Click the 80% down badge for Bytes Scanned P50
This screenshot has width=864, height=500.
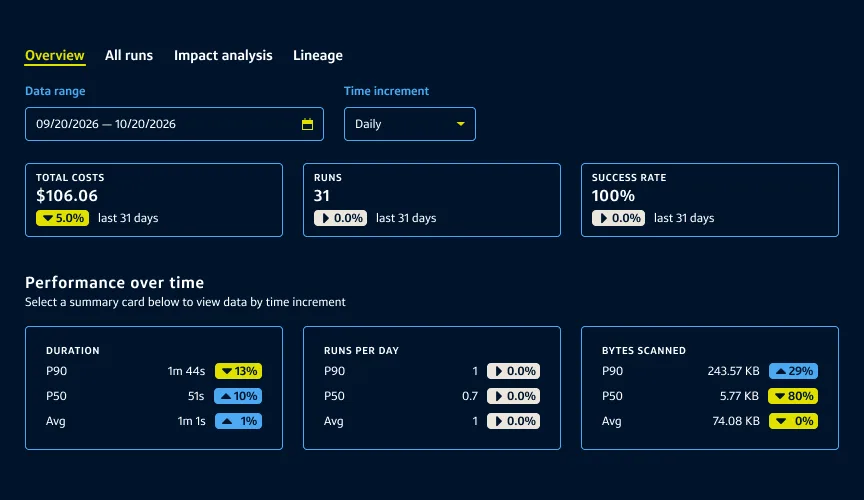793,396
